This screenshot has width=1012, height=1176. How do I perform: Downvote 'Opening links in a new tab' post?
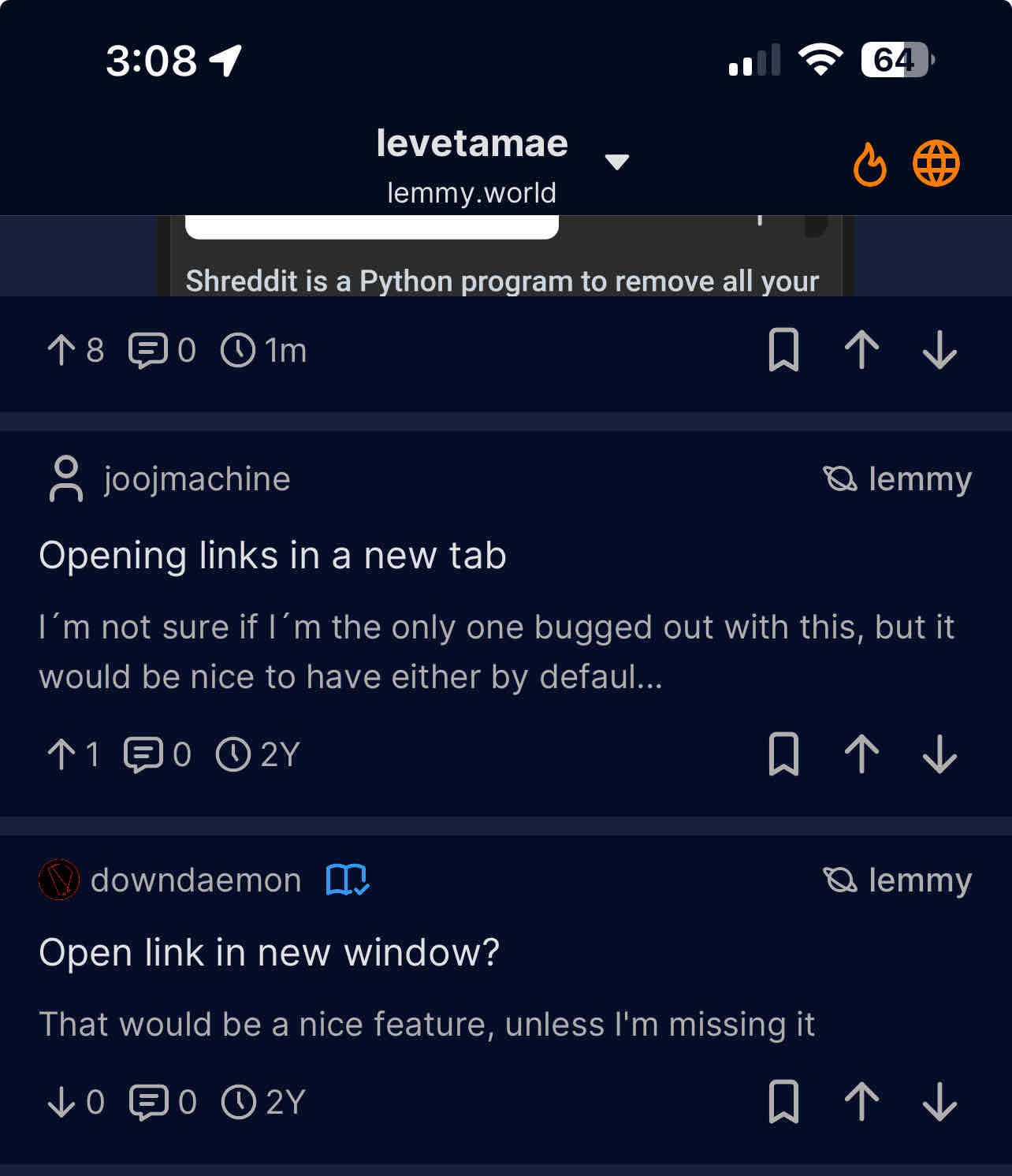(x=939, y=754)
